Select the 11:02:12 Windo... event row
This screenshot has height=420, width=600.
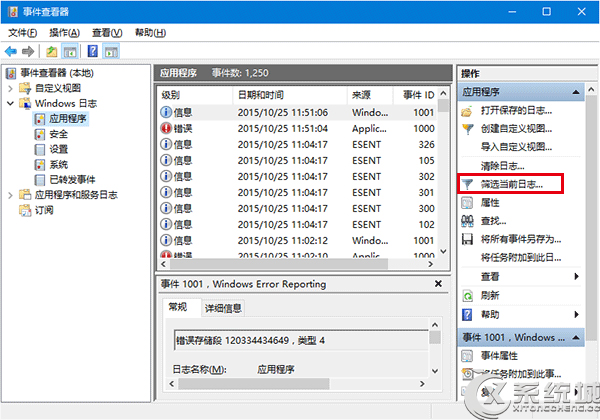(297, 241)
